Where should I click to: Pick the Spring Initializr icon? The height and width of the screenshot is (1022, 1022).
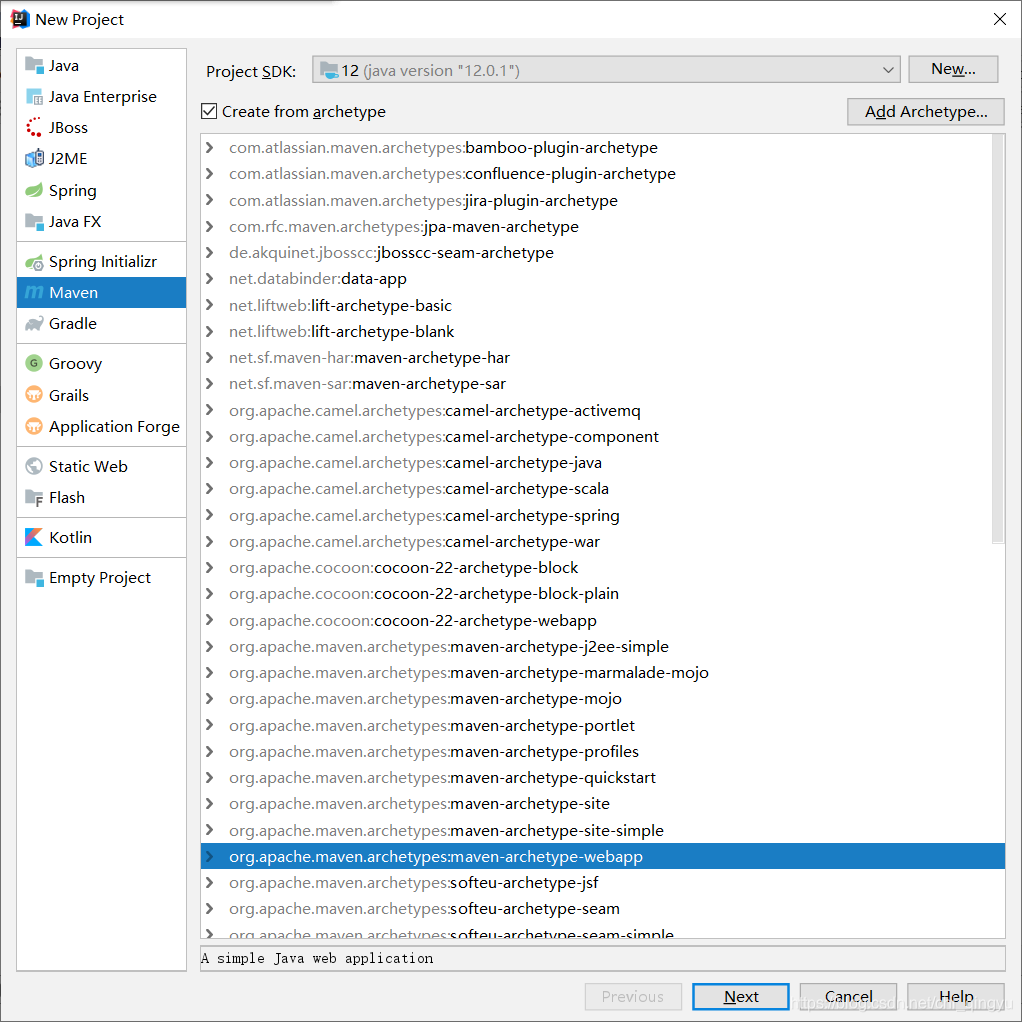coord(34,262)
